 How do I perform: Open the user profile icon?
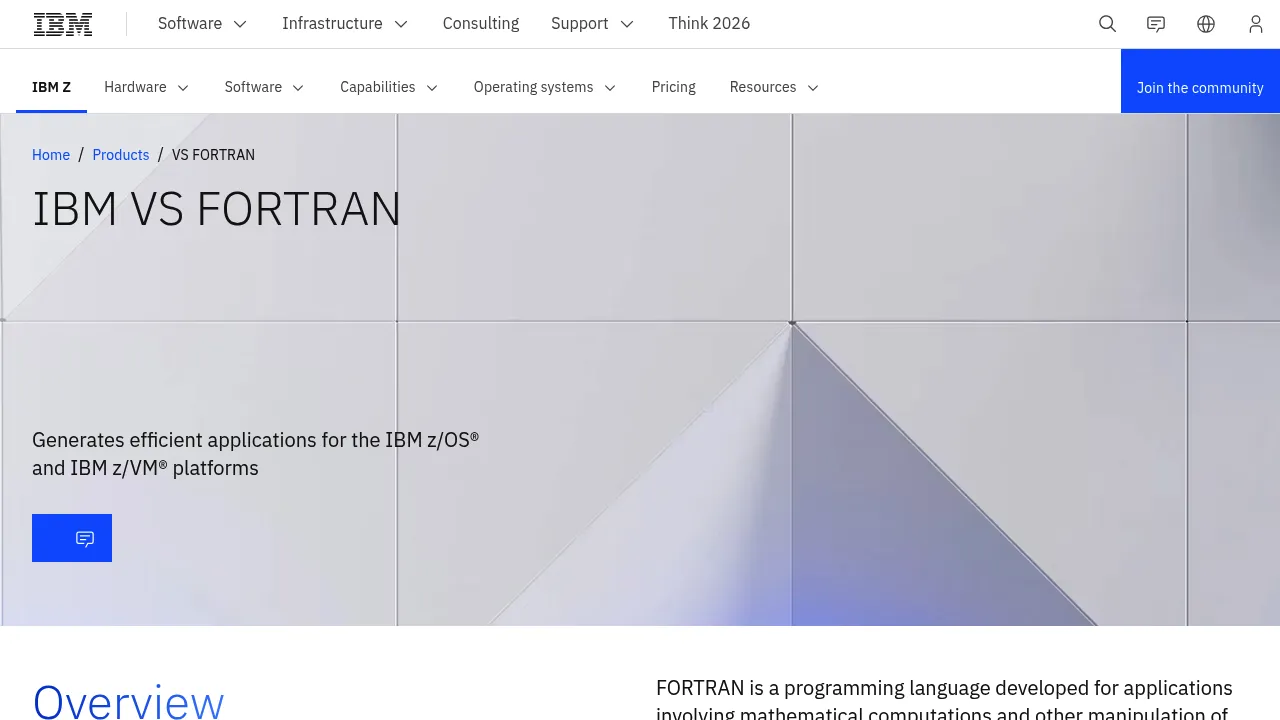click(1256, 24)
